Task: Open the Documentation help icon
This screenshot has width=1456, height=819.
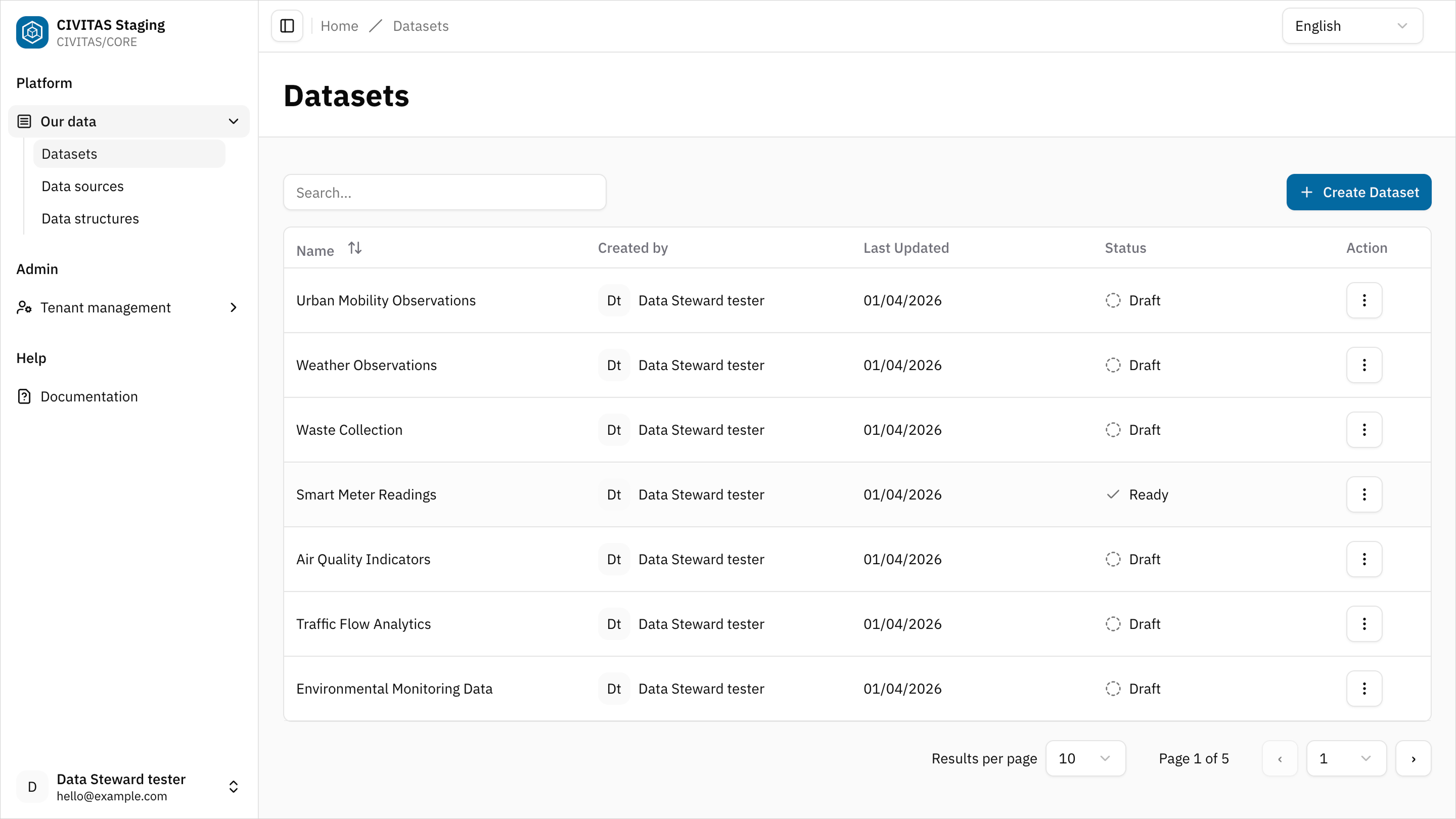Action: [x=24, y=396]
